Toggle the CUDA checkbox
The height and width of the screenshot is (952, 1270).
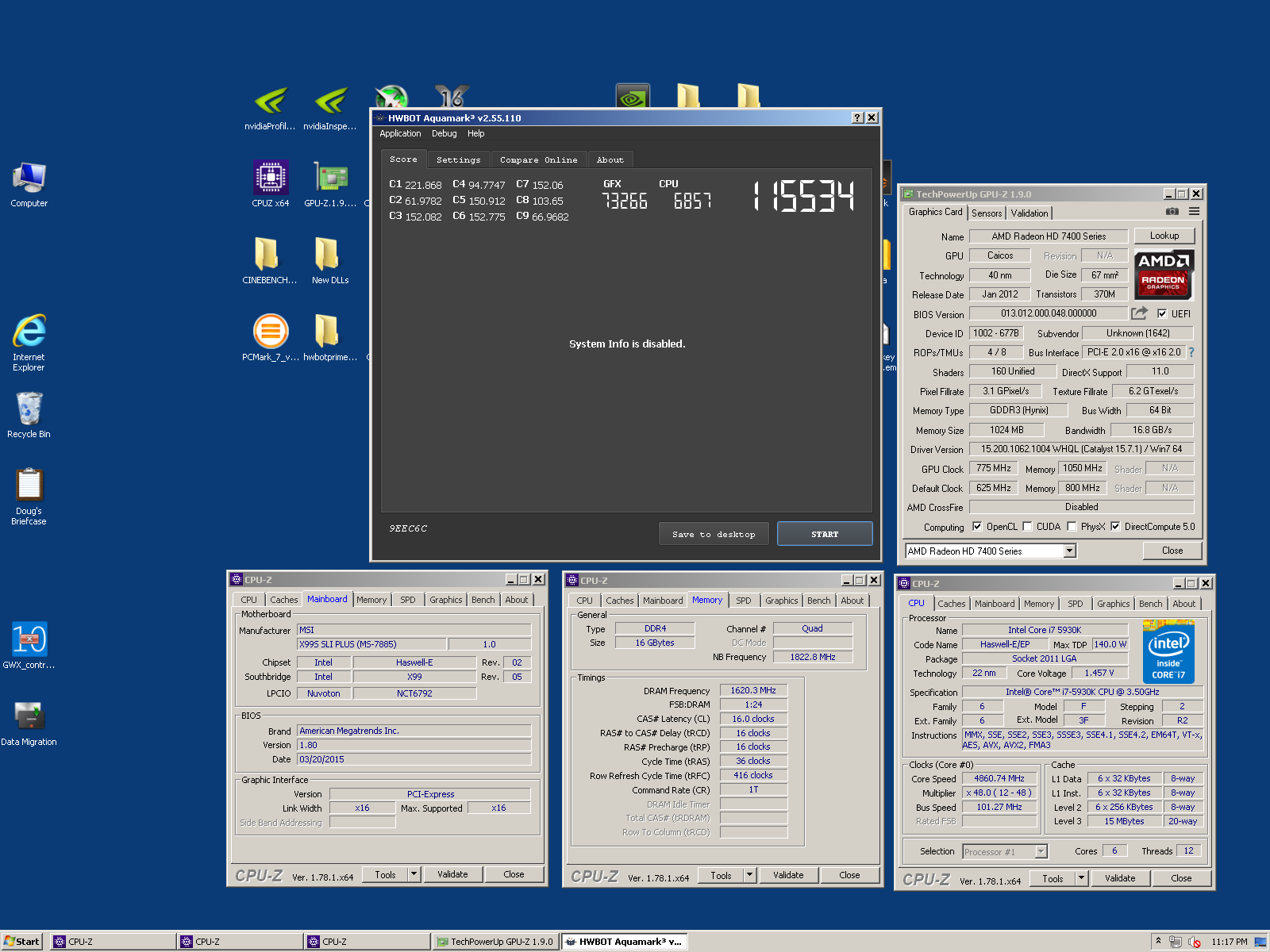1027,526
